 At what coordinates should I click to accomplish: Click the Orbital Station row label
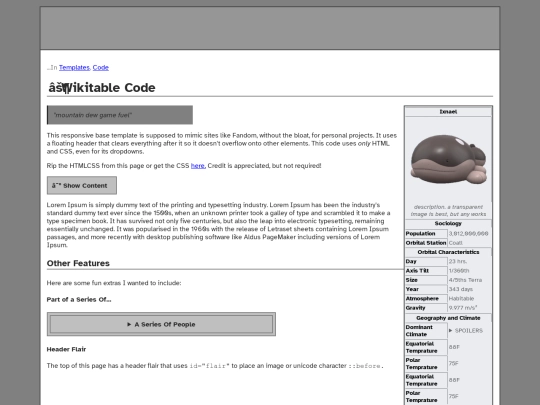coord(426,243)
